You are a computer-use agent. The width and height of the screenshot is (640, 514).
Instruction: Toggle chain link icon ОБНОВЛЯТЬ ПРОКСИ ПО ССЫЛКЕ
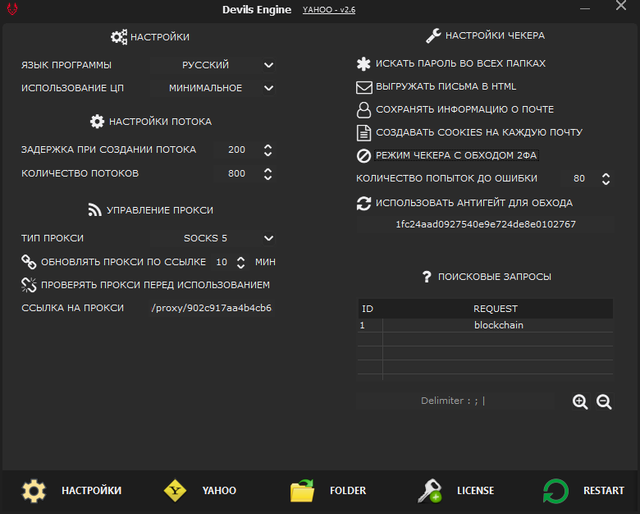(x=29, y=262)
